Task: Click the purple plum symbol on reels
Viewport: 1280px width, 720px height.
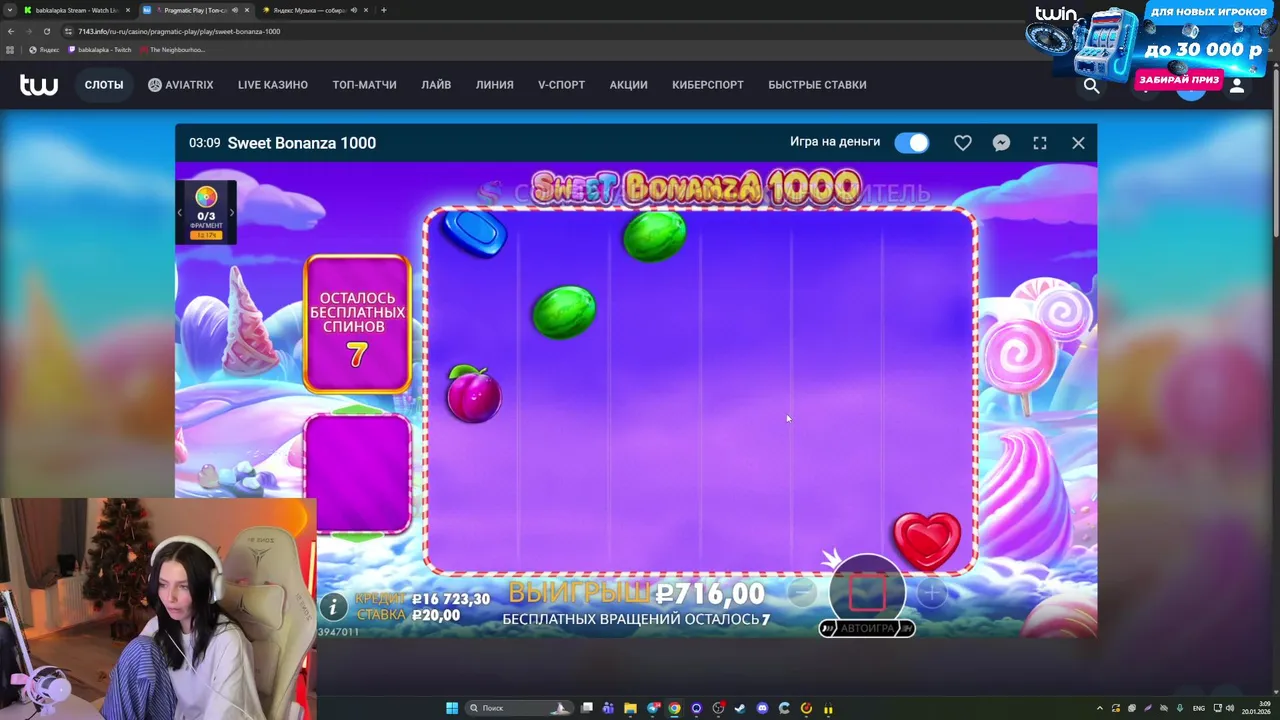Action: point(473,393)
